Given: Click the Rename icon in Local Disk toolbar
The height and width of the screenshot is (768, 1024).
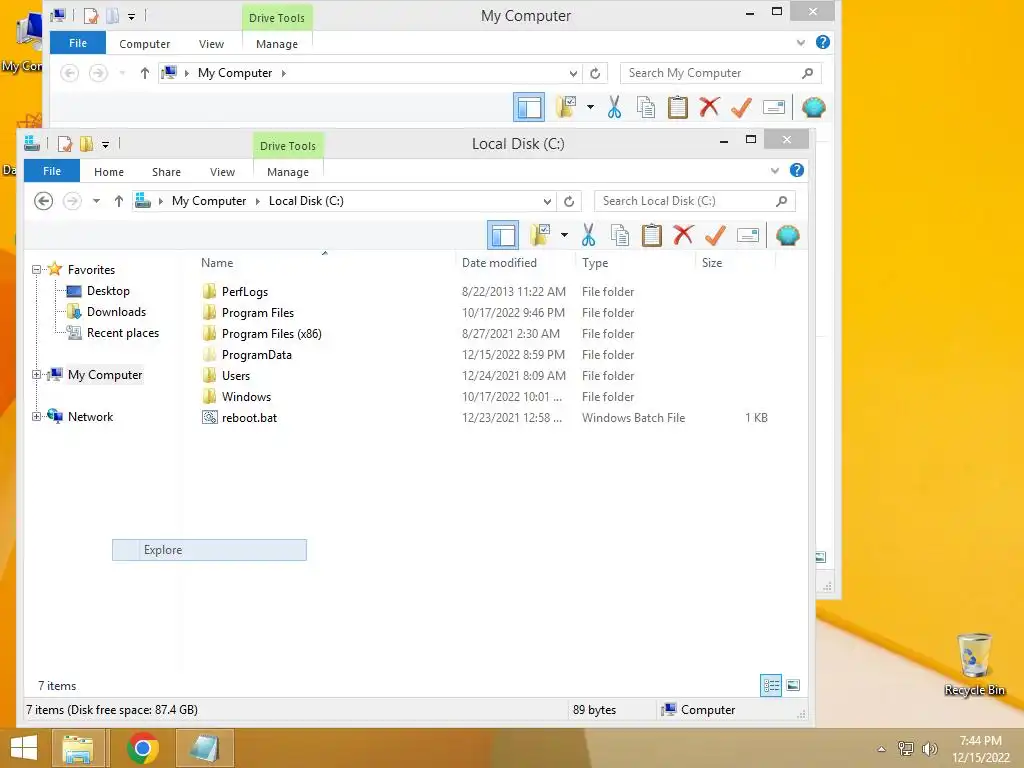Looking at the screenshot, I should click(x=748, y=235).
